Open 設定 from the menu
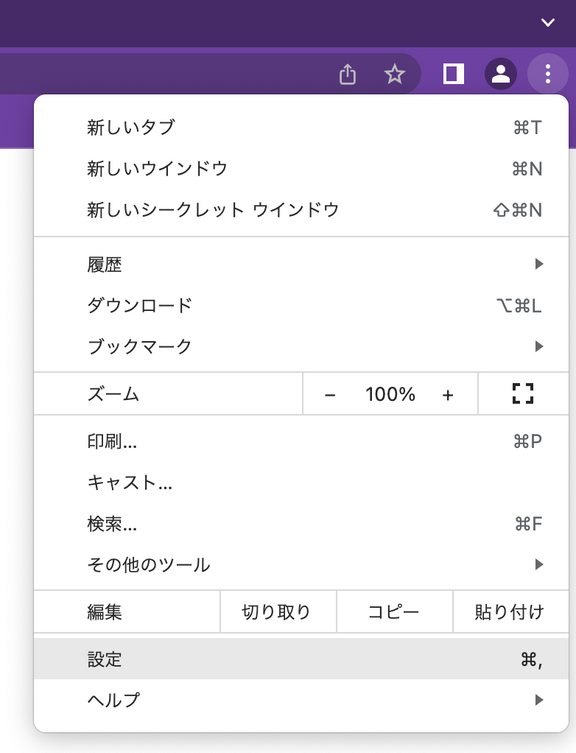This screenshot has width=576, height=753. tap(301, 659)
